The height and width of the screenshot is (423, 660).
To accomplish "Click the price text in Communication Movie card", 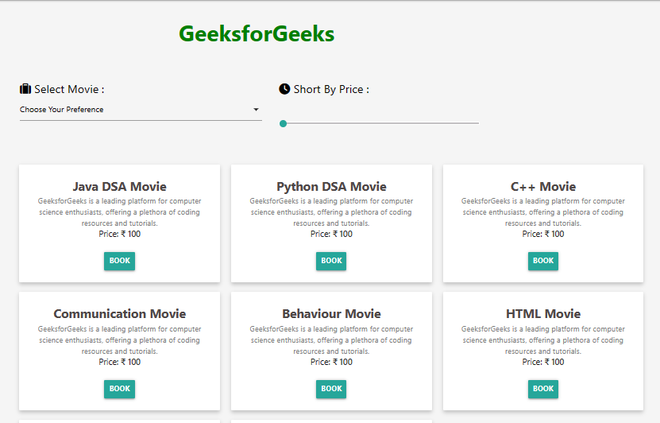I will click(x=120, y=362).
